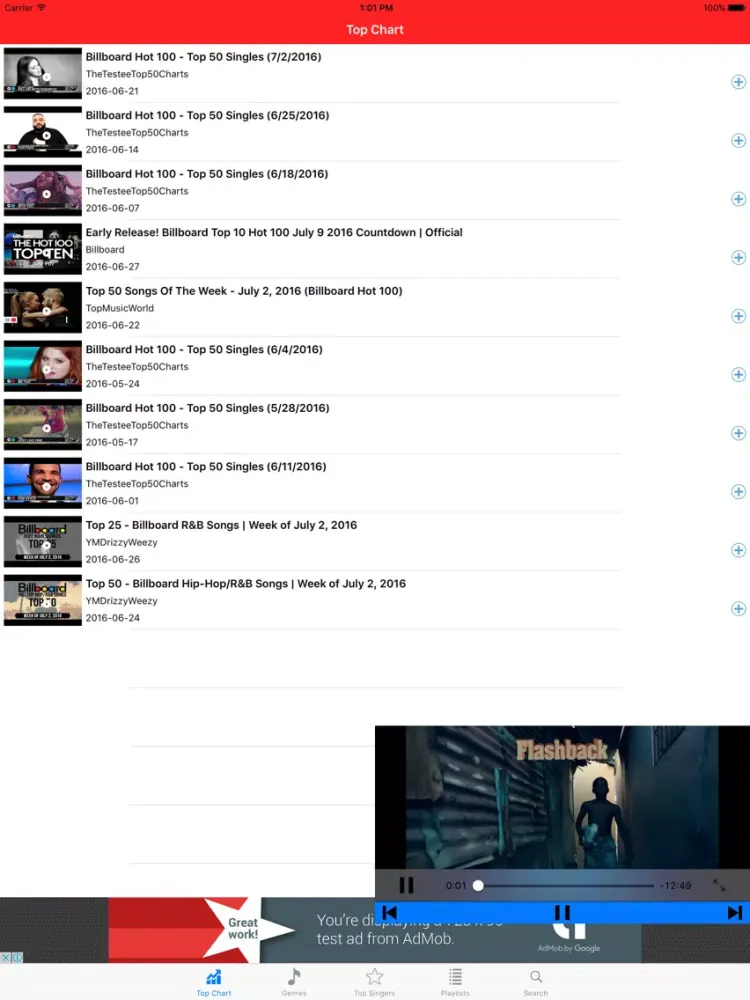Switch to the Playlists tab
The image size is (750, 1000).
pyautogui.click(x=455, y=983)
